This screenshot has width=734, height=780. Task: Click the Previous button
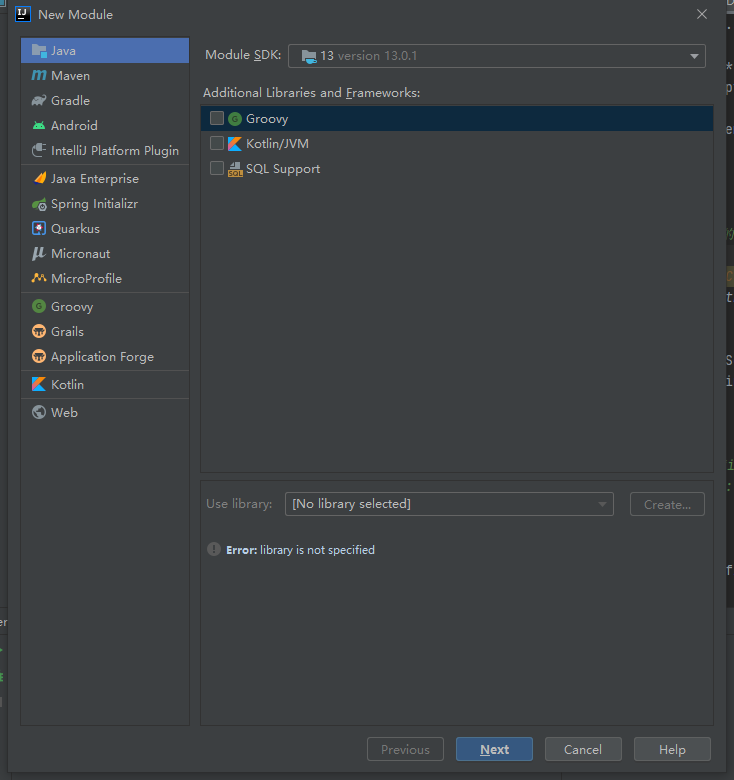(405, 749)
